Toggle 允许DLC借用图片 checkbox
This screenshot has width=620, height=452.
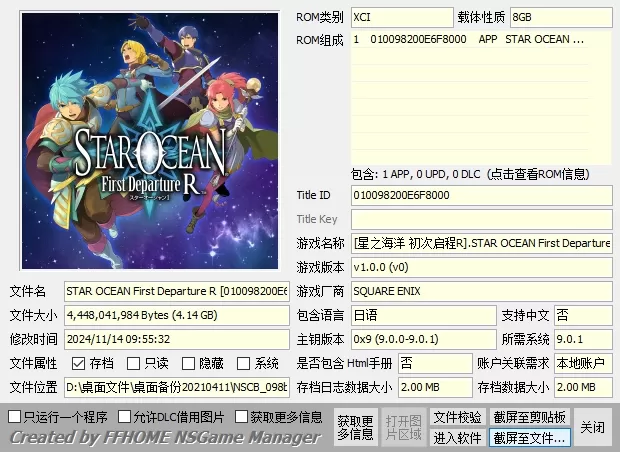(x=125, y=416)
